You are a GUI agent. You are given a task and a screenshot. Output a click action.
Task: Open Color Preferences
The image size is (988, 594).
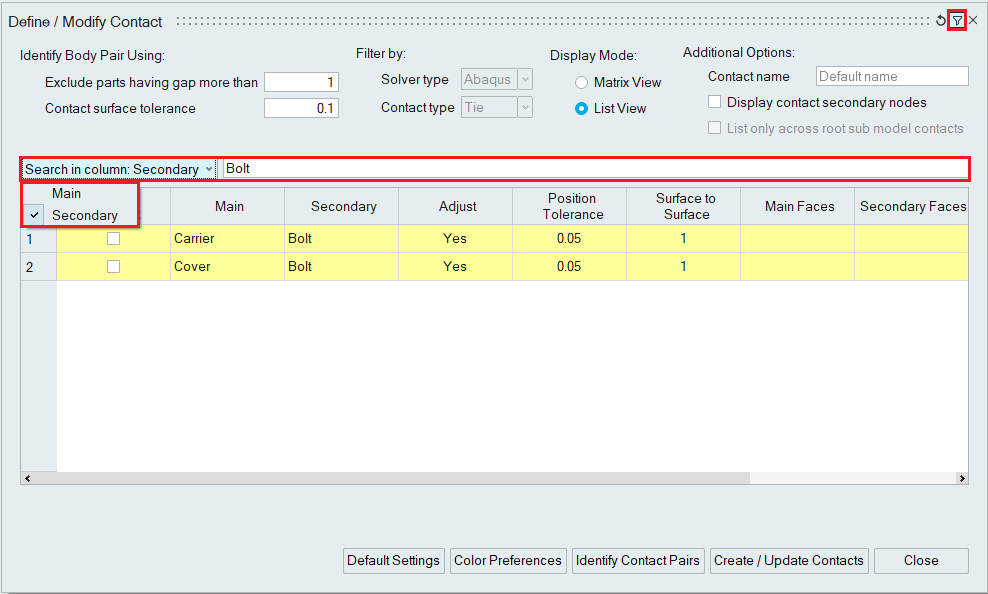(508, 561)
